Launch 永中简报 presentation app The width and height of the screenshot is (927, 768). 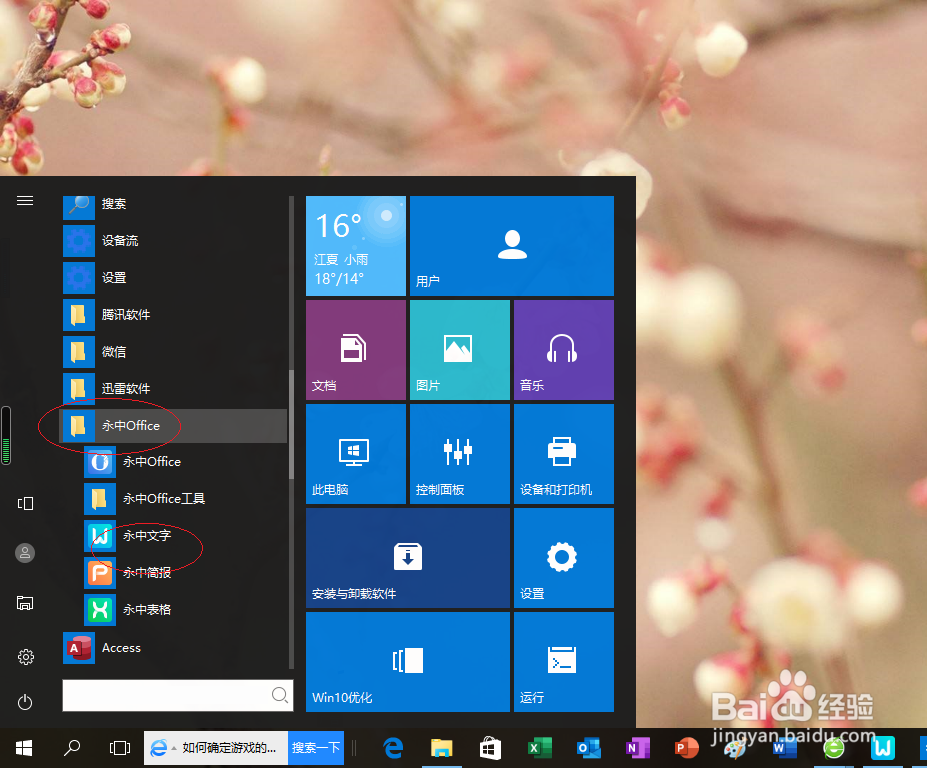(185, 573)
